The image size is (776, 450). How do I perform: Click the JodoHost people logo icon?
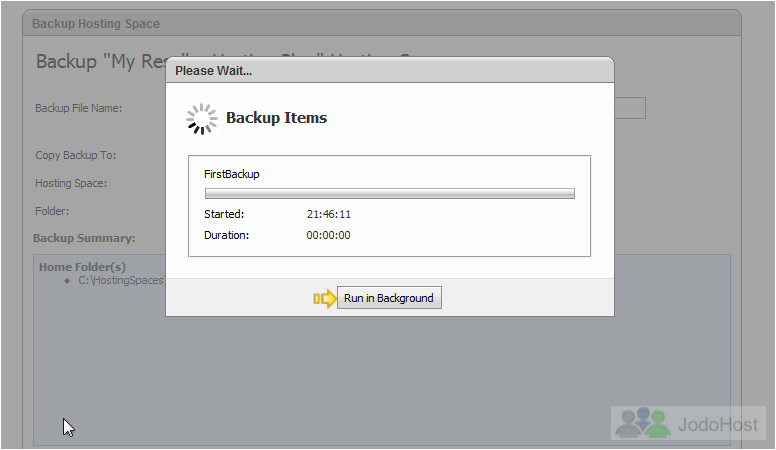pos(643,423)
